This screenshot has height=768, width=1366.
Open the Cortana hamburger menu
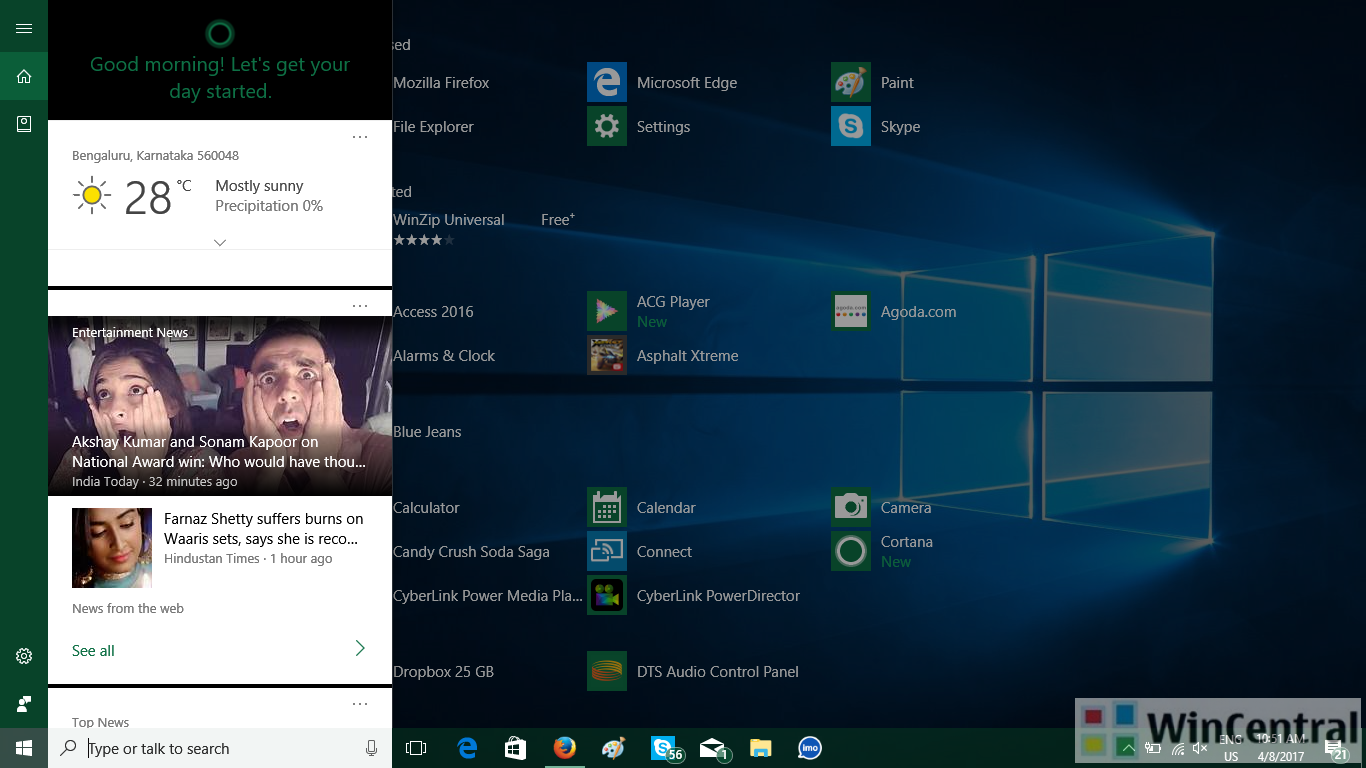pyautogui.click(x=24, y=28)
